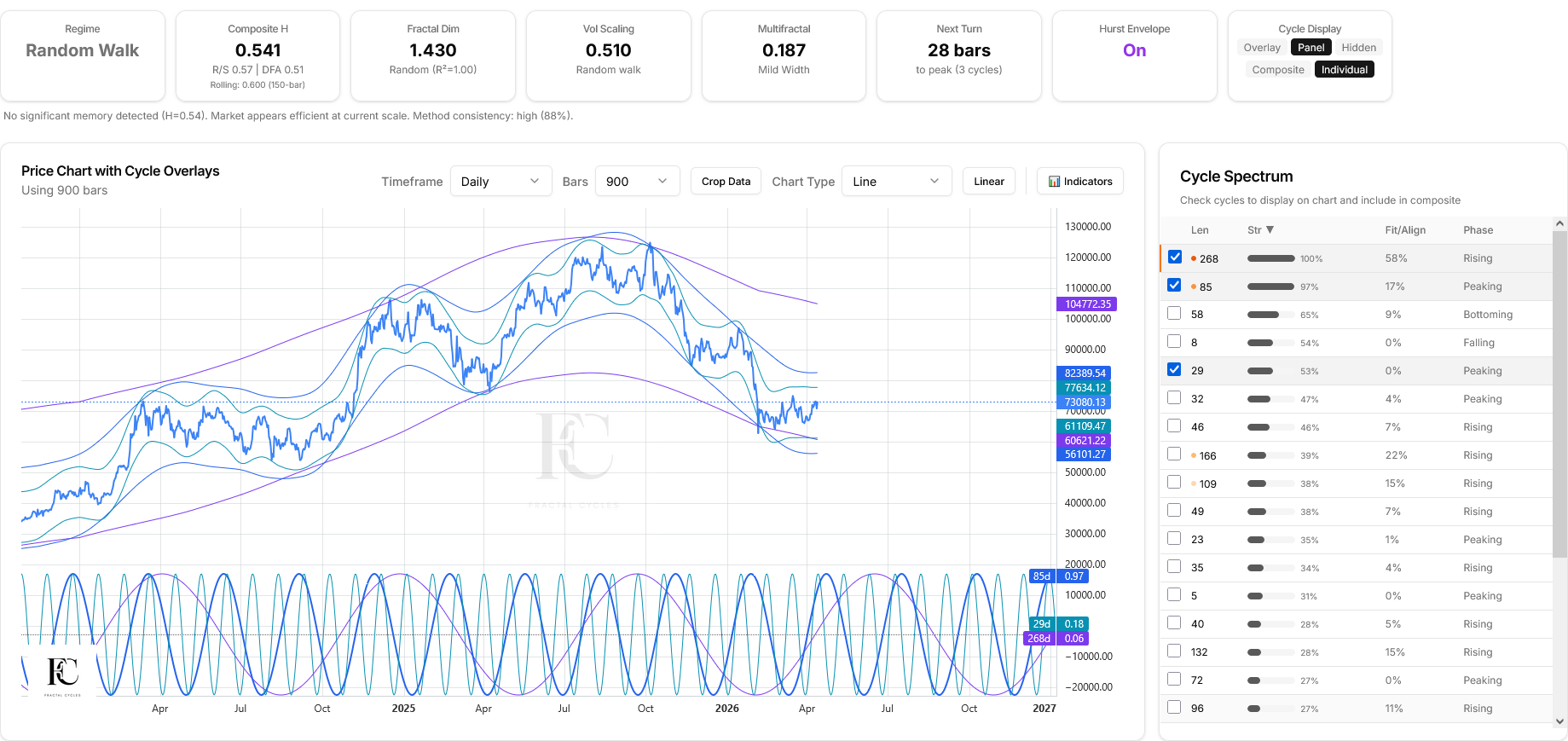Screen dimensions: 1568x741
Task: Toggle the Linear scale button
Action: click(x=989, y=182)
